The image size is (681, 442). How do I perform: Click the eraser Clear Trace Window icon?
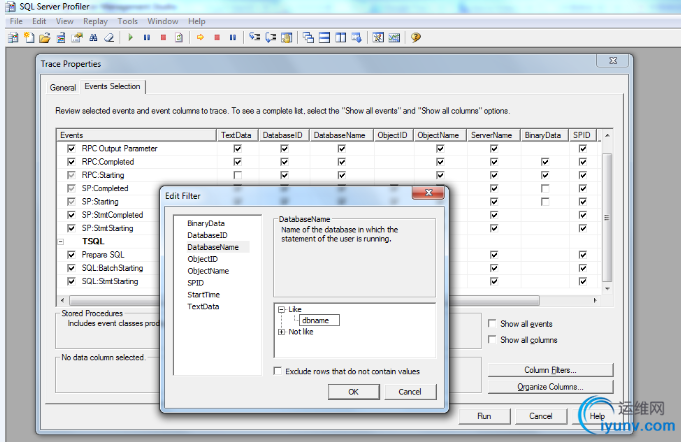[109, 38]
